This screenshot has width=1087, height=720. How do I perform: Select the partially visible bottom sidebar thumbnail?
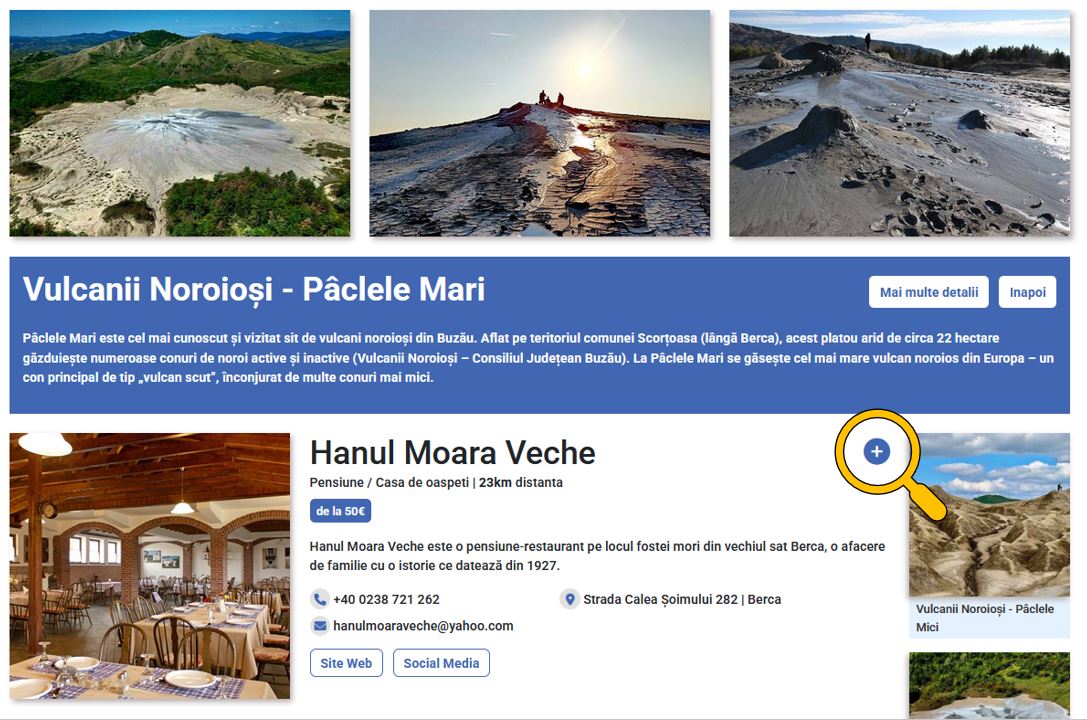coord(989,686)
